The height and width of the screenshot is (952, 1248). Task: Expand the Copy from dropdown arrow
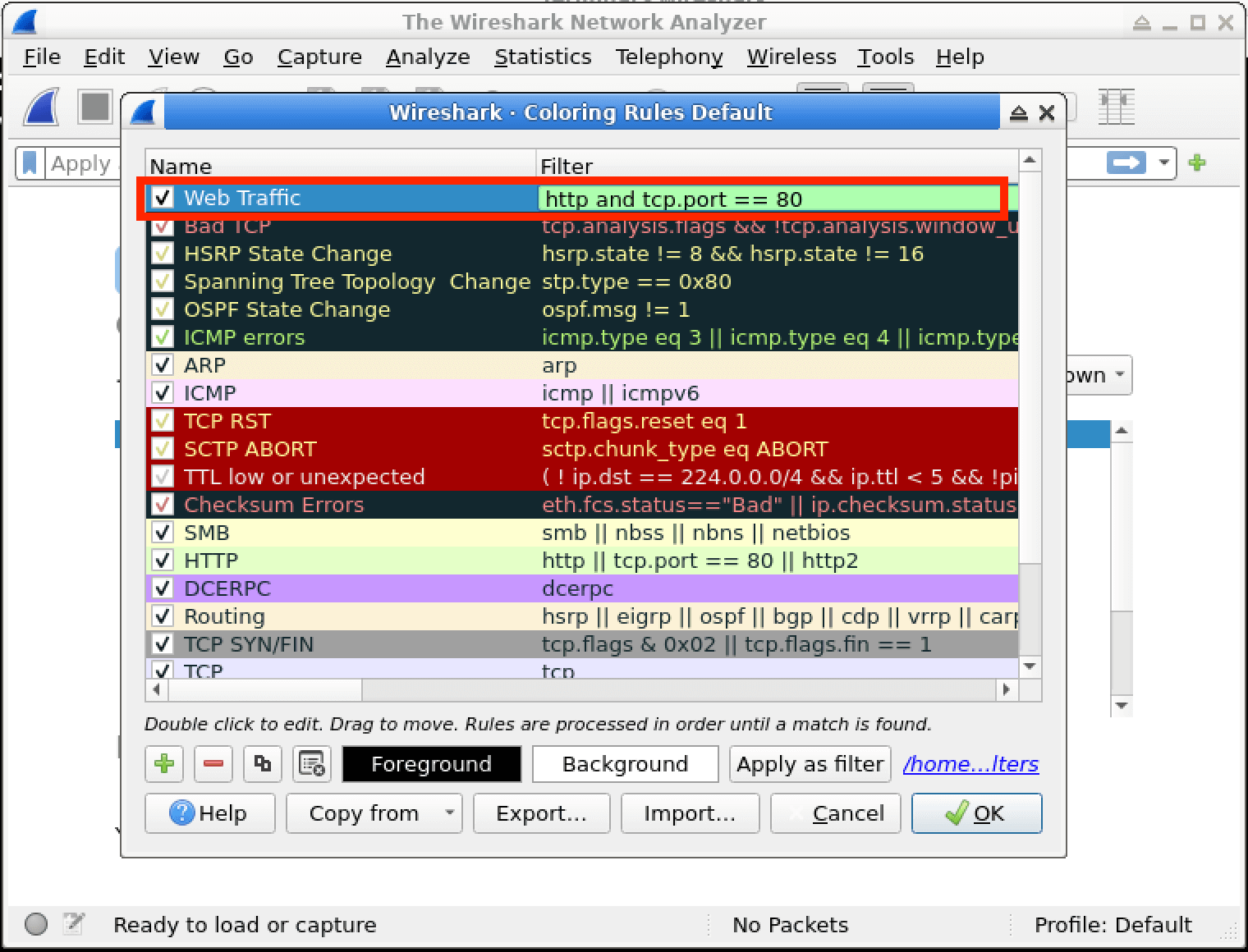tap(449, 813)
